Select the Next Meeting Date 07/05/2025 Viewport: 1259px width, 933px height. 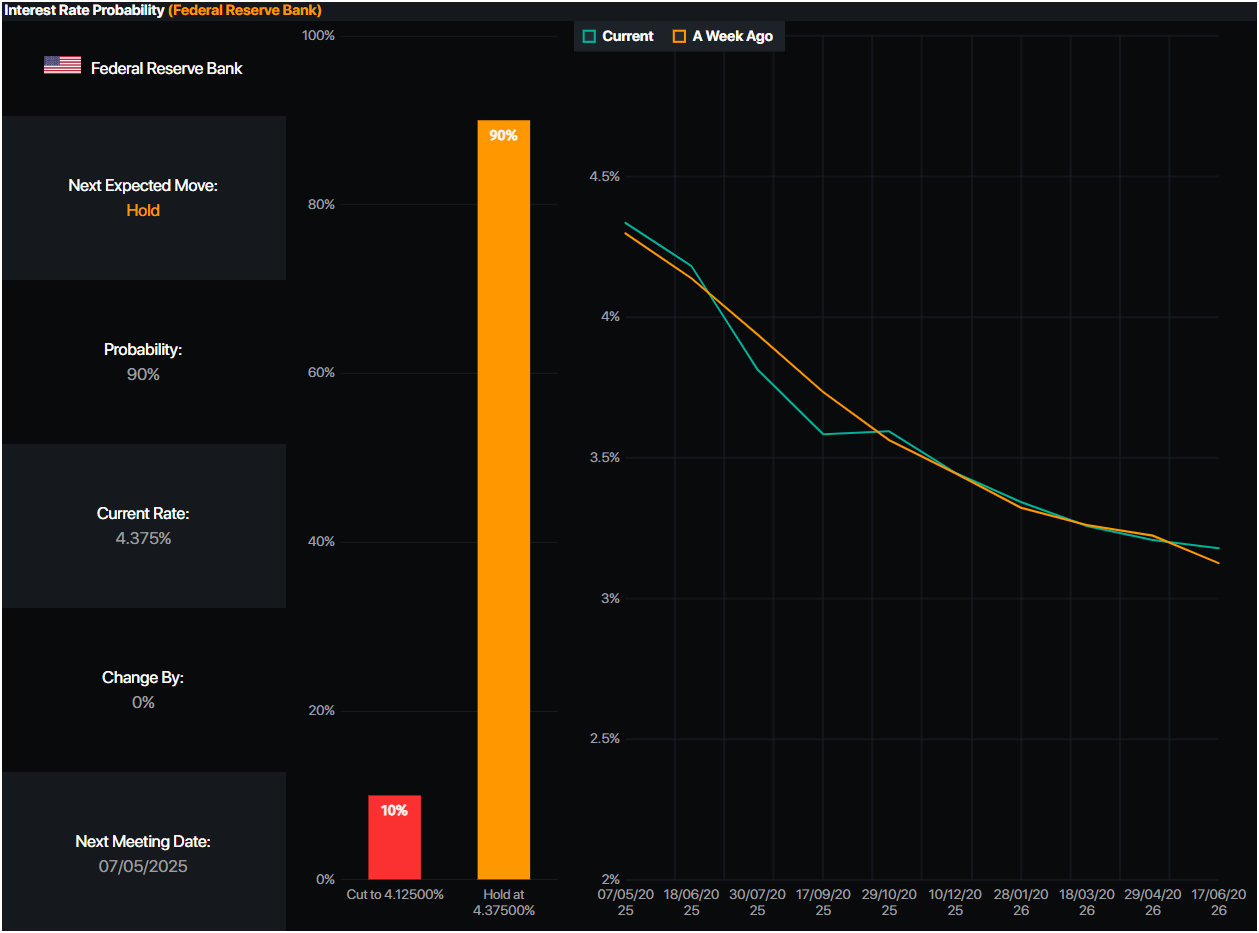click(143, 866)
